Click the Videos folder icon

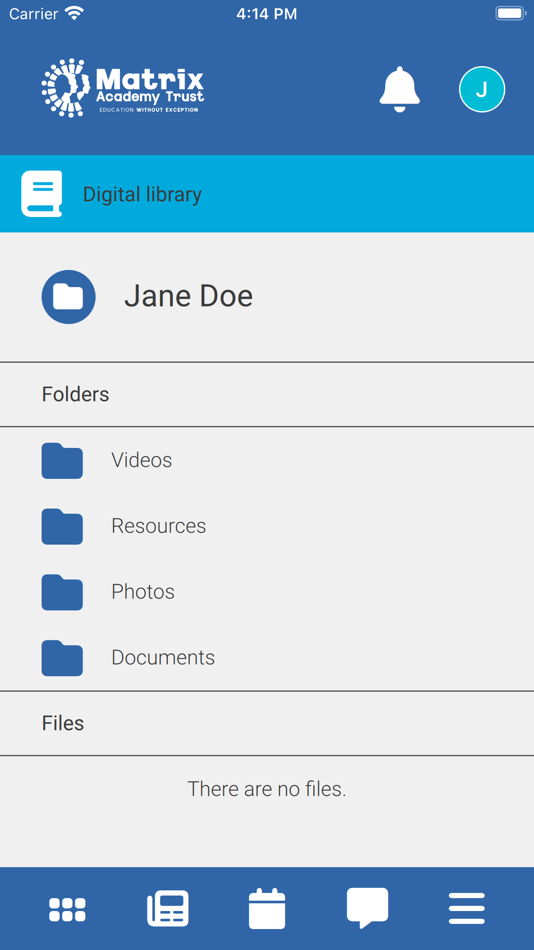pyautogui.click(x=62, y=461)
